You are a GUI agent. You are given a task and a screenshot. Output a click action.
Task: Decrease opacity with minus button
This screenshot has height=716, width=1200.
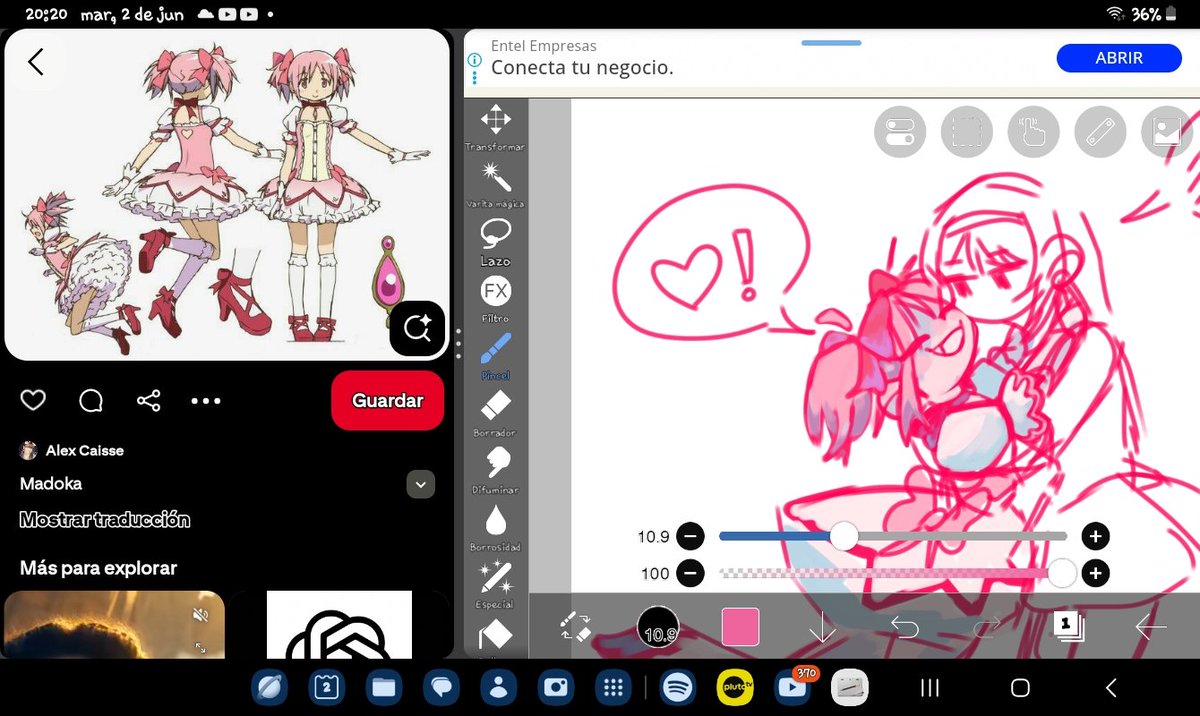point(690,574)
